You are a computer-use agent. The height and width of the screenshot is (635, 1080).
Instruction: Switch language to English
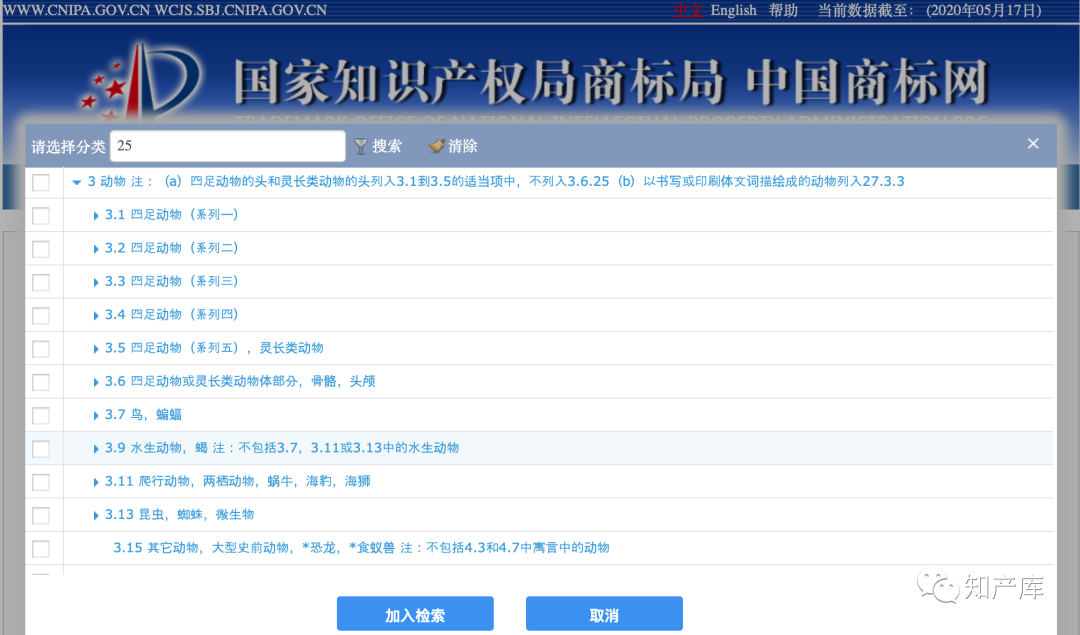pyautogui.click(x=734, y=10)
